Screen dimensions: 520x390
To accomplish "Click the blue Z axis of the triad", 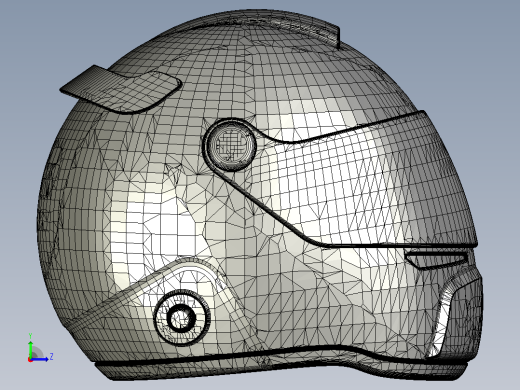I will (x=41, y=359).
